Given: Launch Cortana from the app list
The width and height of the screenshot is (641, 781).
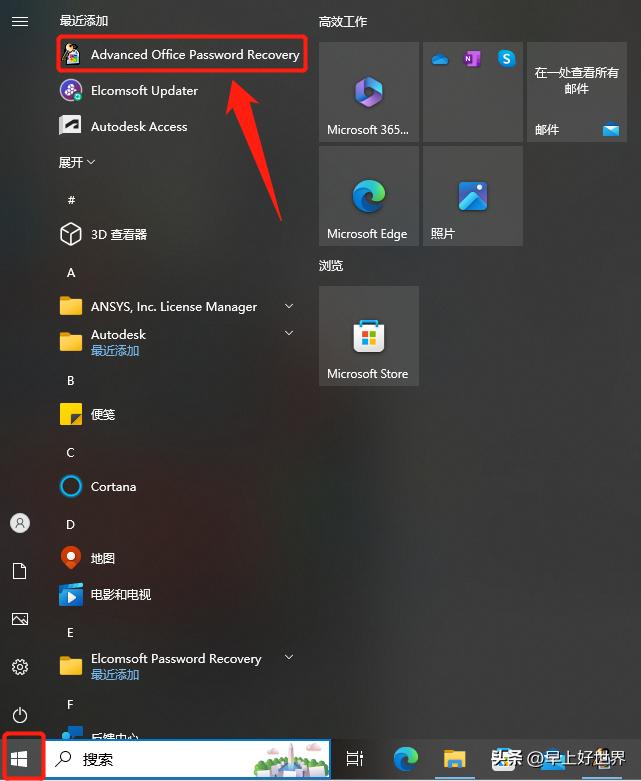Looking at the screenshot, I should 98,486.
